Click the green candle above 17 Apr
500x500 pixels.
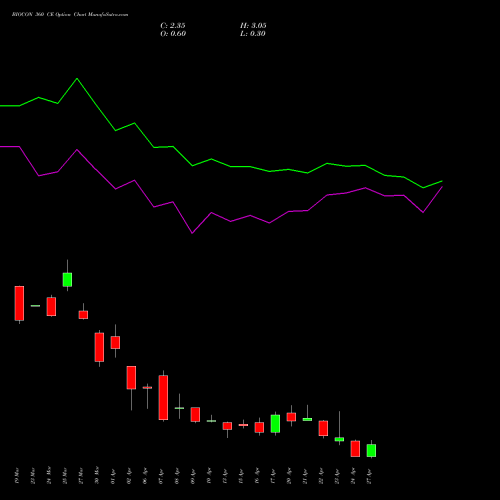click(275, 424)
